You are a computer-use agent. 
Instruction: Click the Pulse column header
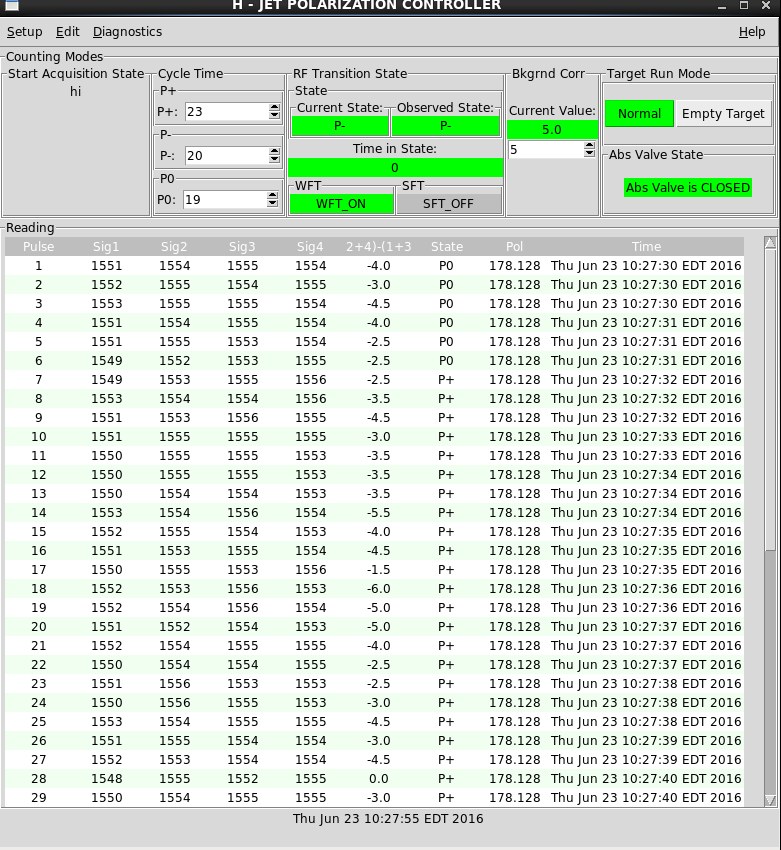click(x=38, y=247)
